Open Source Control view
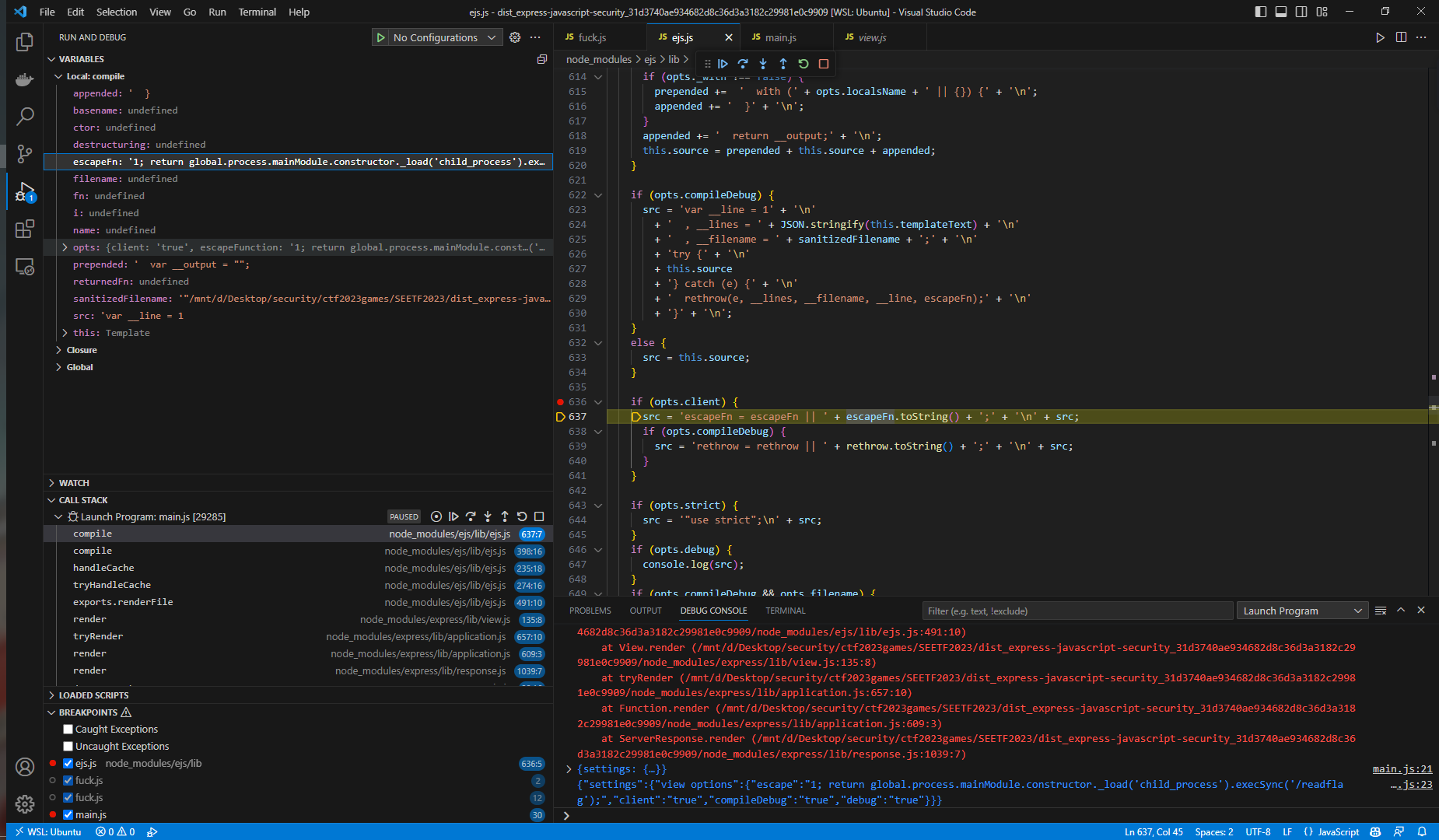Viewport: 1439px width, 840px height. pos(25,154)
